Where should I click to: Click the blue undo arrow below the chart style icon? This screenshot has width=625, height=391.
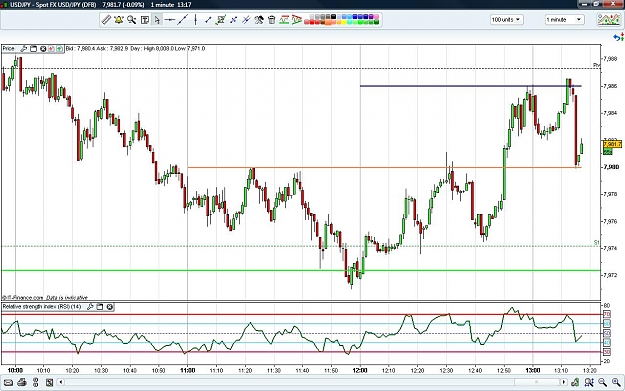tap(617, 37)
